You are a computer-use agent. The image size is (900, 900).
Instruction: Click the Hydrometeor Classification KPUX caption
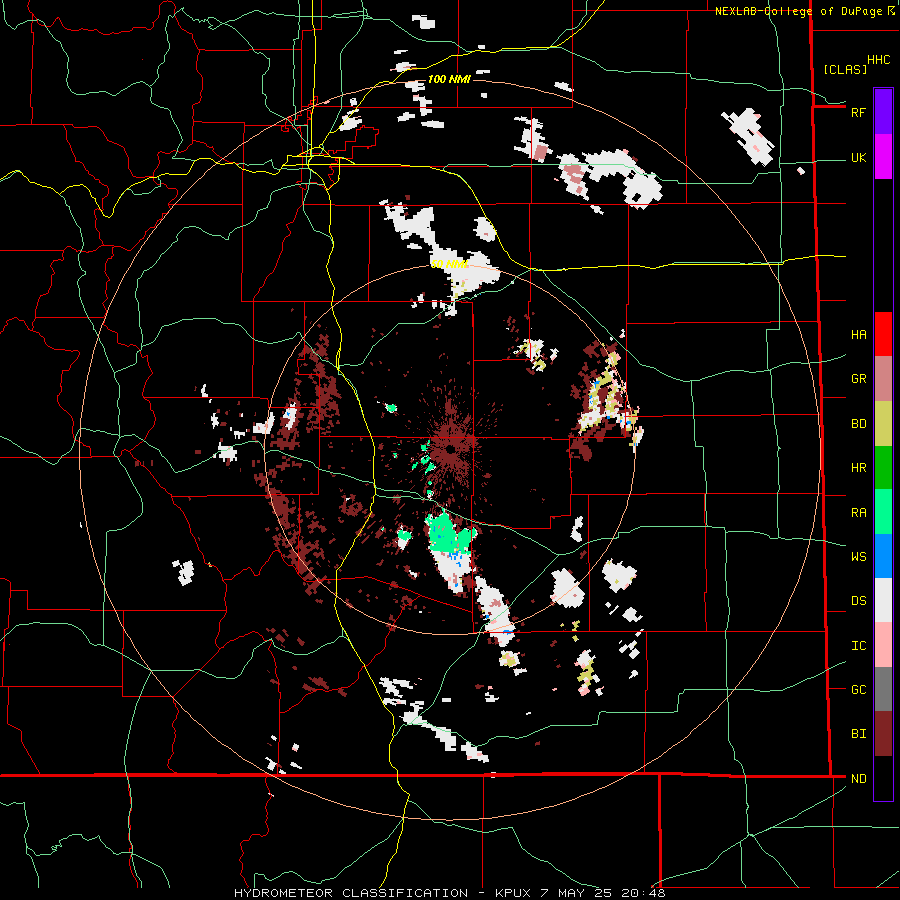449,893
